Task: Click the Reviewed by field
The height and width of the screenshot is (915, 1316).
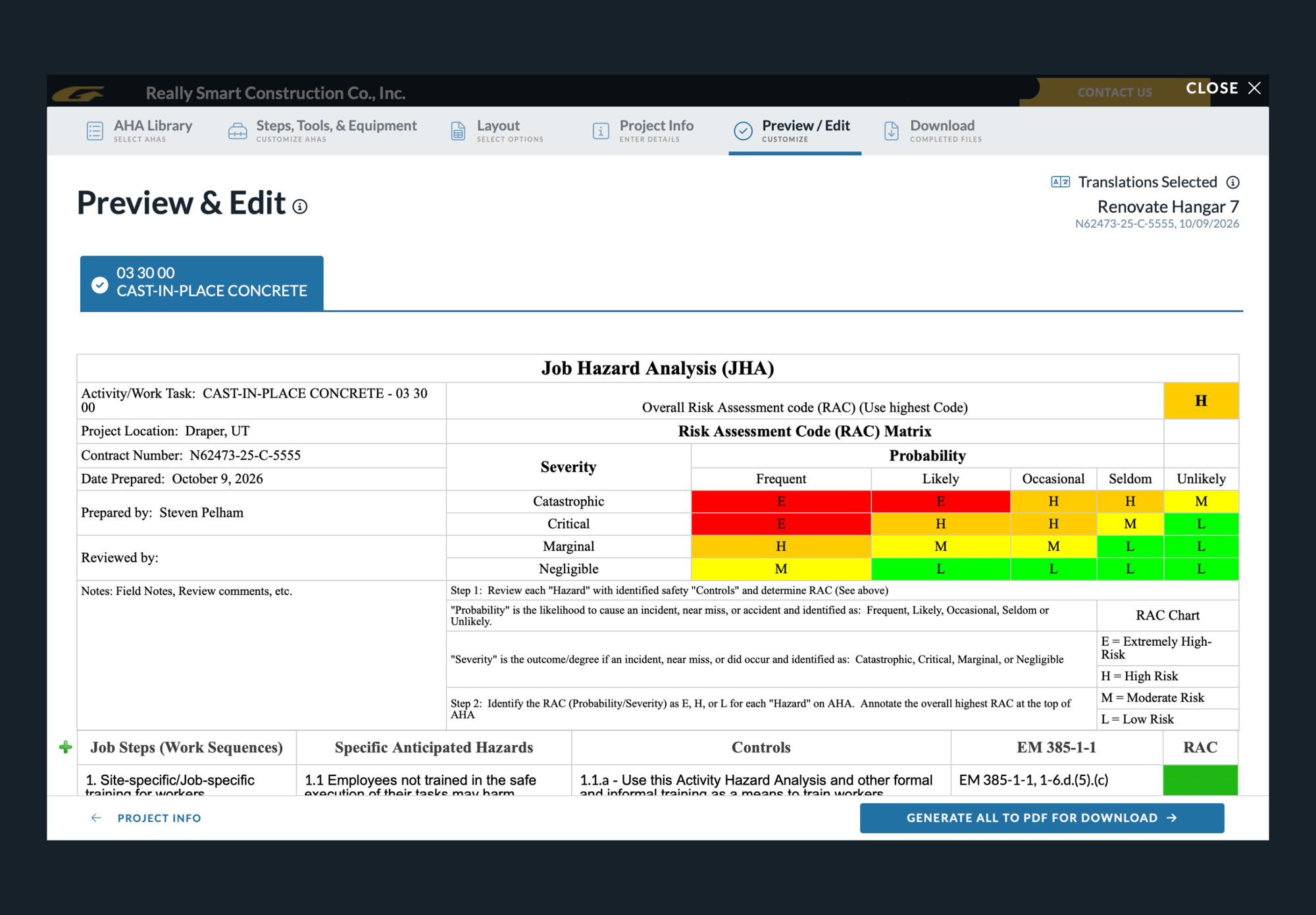Action: (x=262, y=558)
